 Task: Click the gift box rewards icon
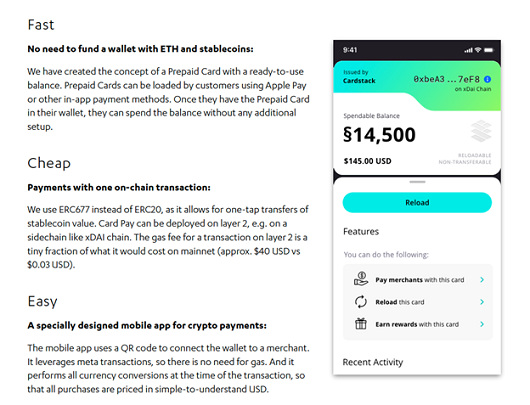[361, 324]
